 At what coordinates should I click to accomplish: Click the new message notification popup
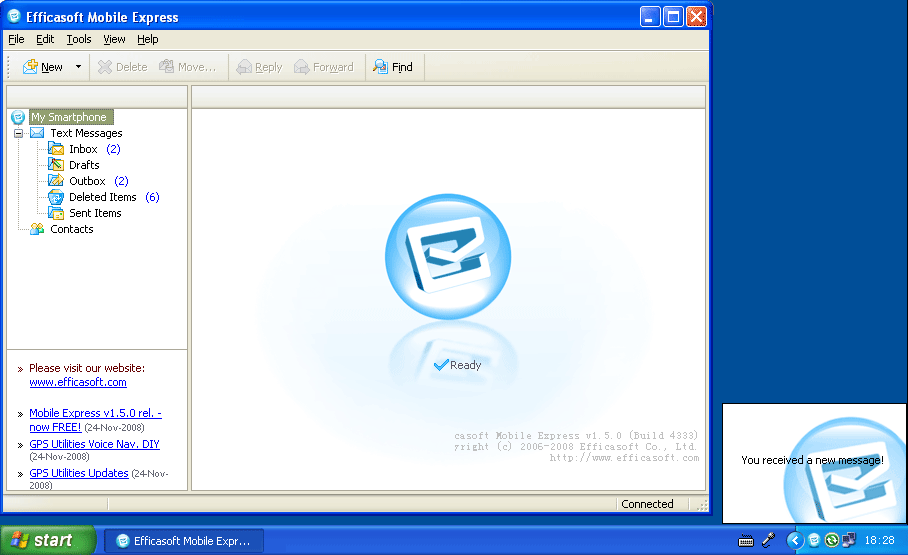point(814,463)
